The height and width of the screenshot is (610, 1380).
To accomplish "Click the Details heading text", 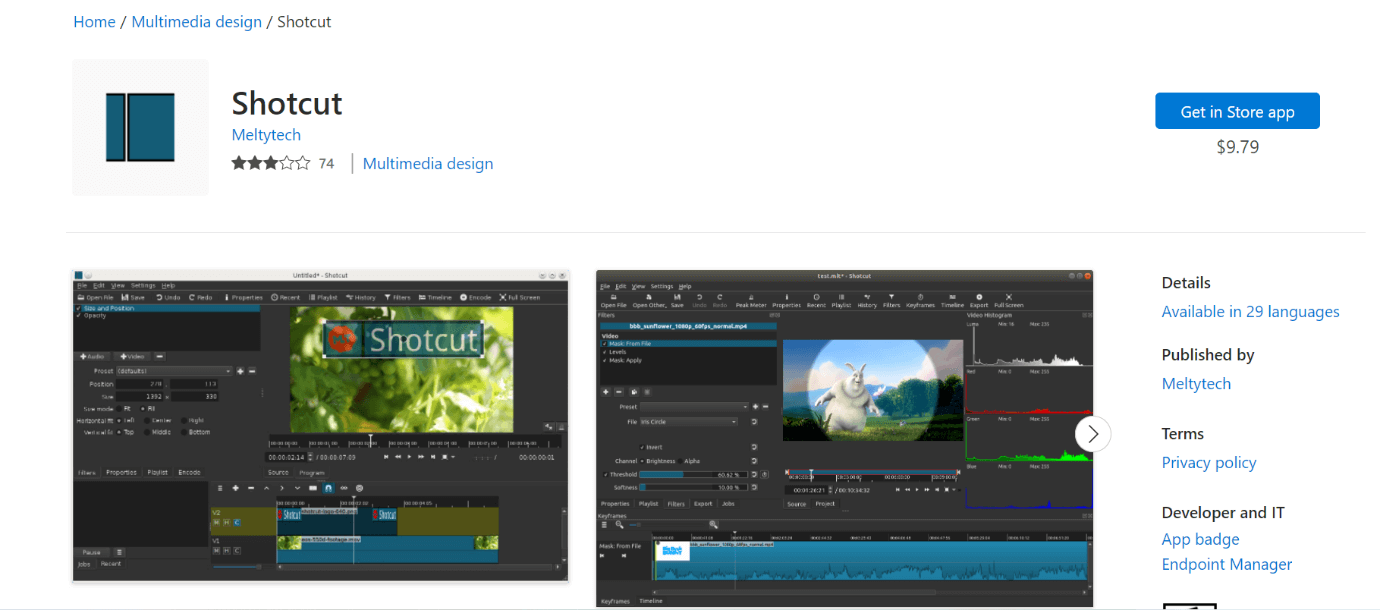I will (x=1186, y=283).
